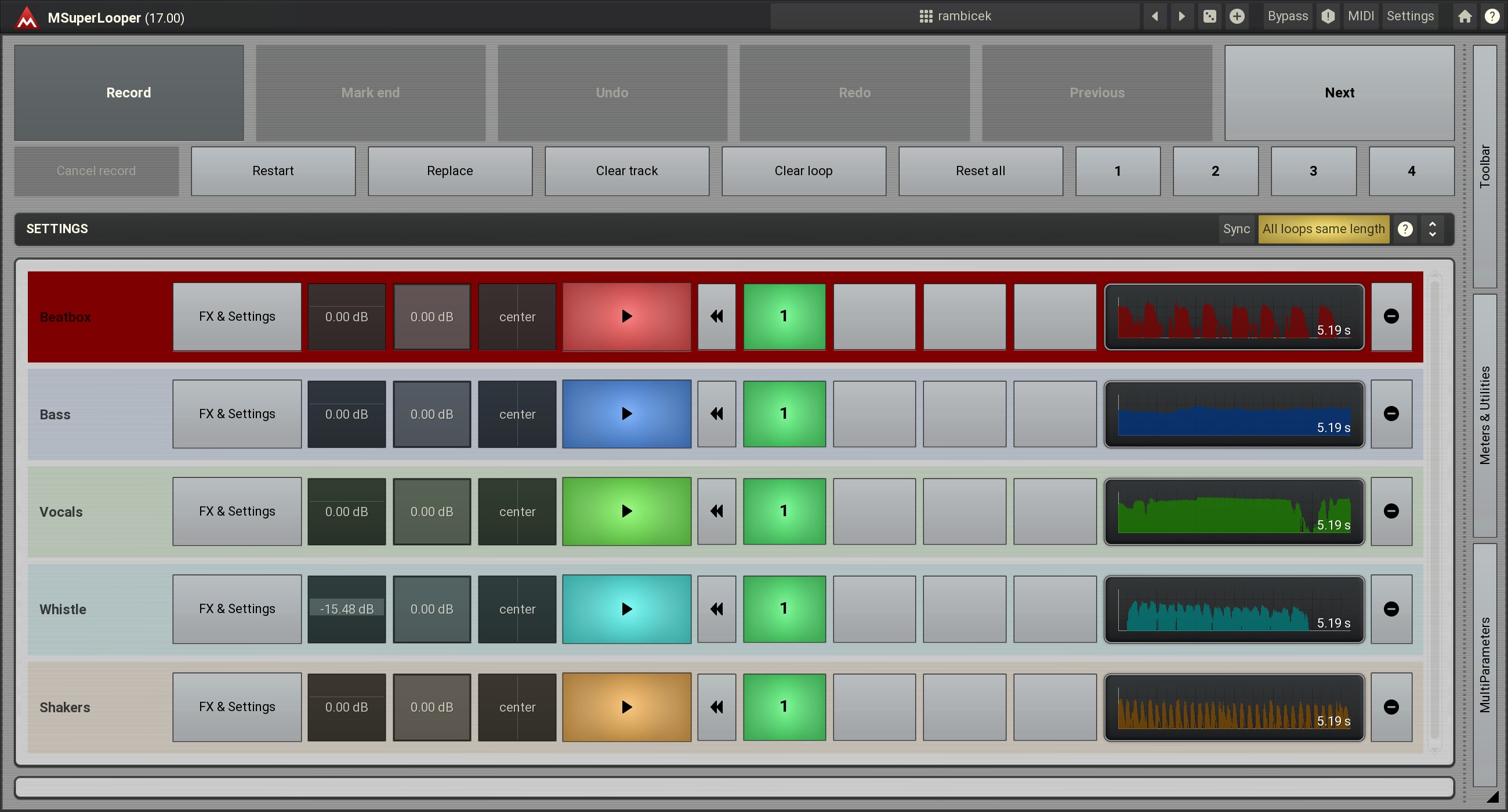Image resolution: width=1508 pixels, height=812 pixels.
Task: Toggle the Bypass button
Action: [1287, 16]
